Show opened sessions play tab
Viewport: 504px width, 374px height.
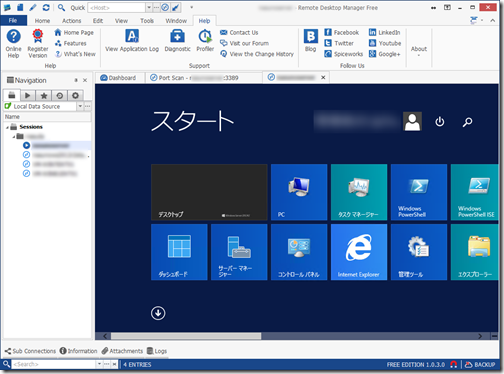coord(28,96)
